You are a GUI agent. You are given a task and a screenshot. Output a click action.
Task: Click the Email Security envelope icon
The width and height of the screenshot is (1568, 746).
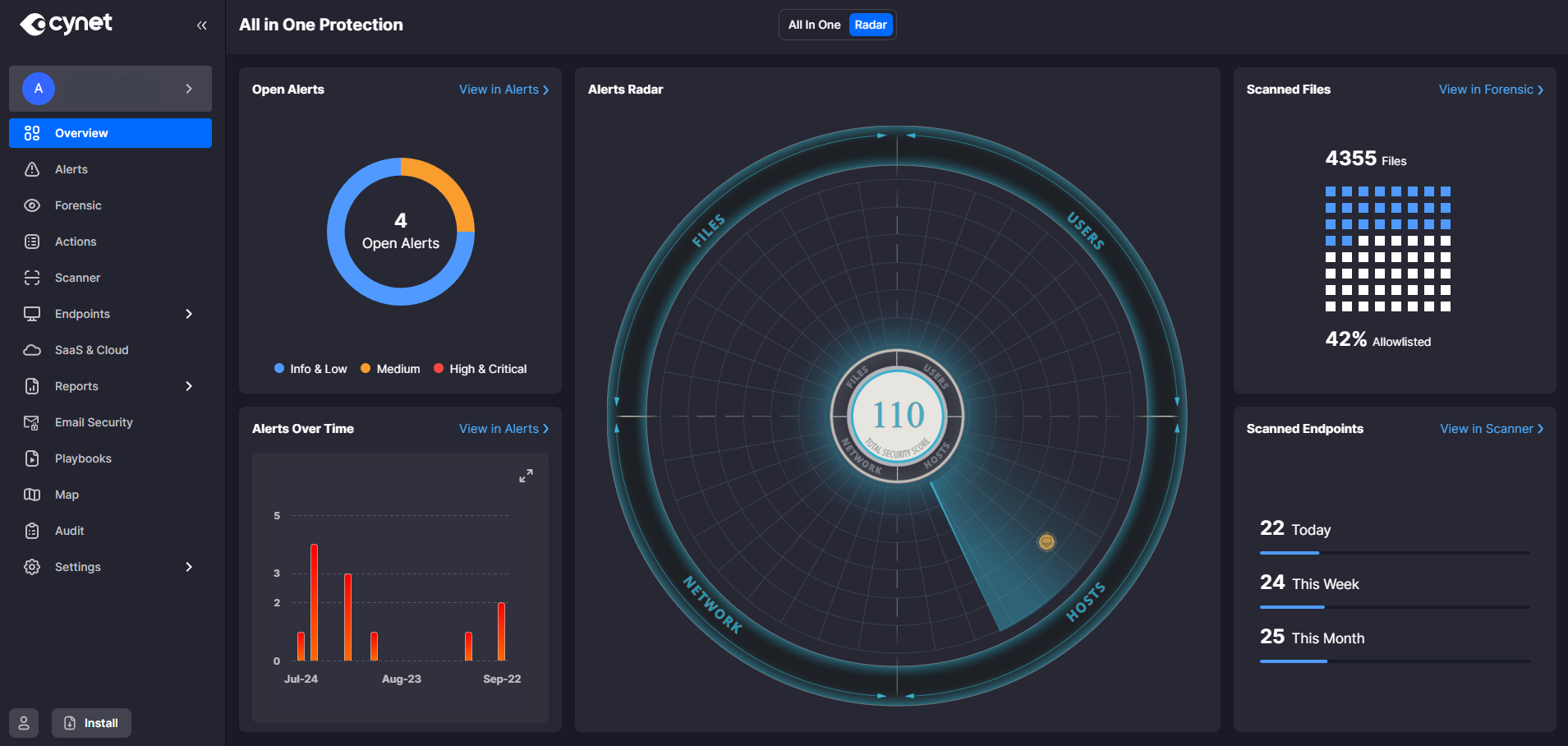[32, 422]
